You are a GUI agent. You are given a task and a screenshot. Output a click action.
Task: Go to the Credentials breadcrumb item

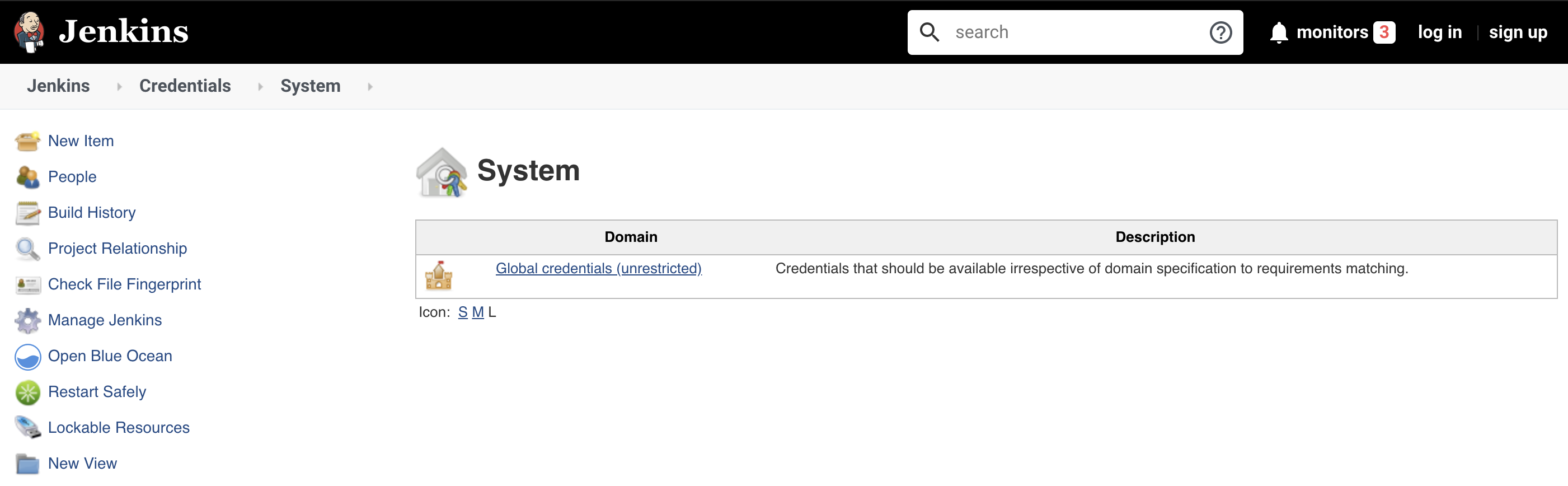[x=185, y=86]
